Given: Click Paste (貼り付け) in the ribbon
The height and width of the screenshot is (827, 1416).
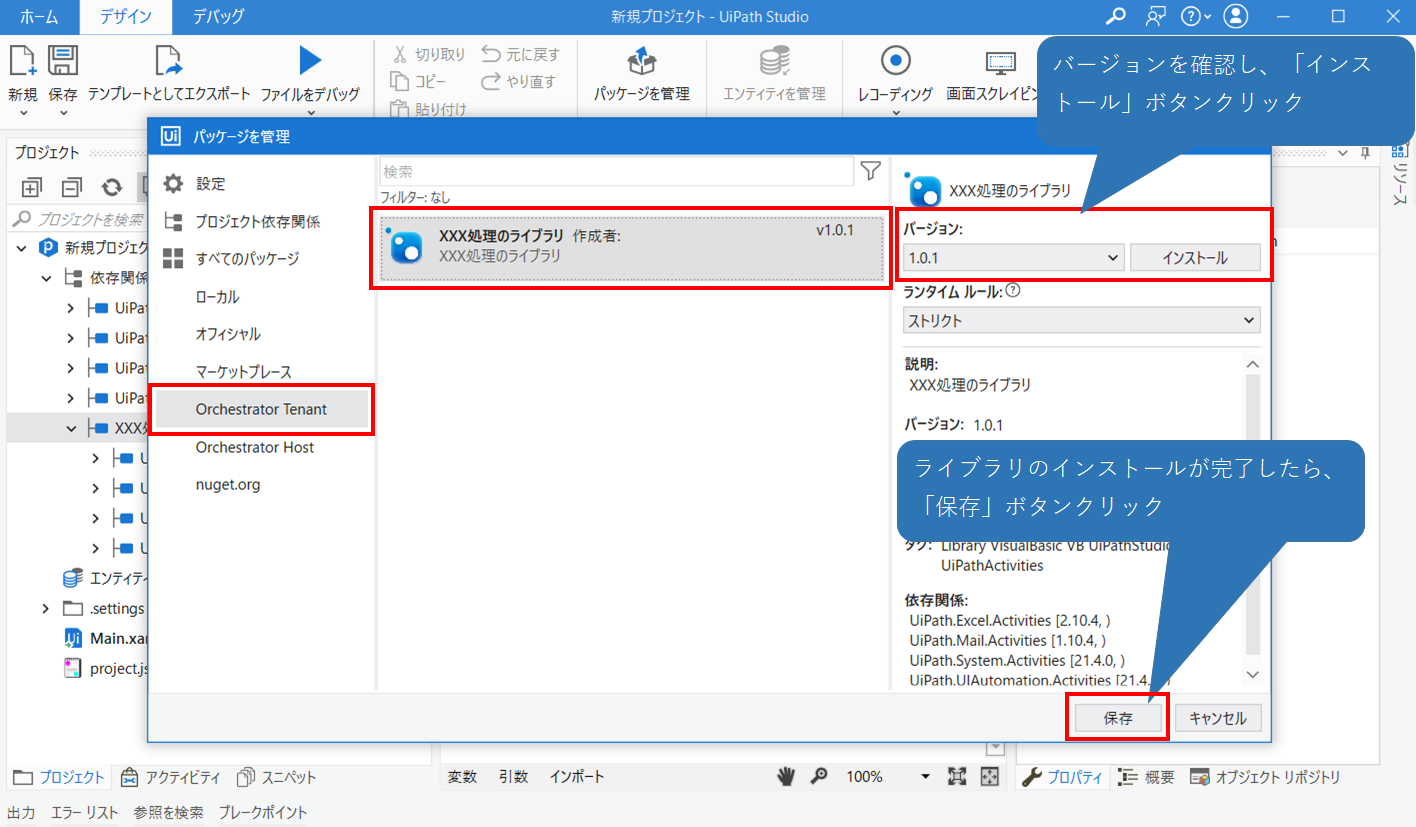Looking at the screenshot, I should pos(429,108).
